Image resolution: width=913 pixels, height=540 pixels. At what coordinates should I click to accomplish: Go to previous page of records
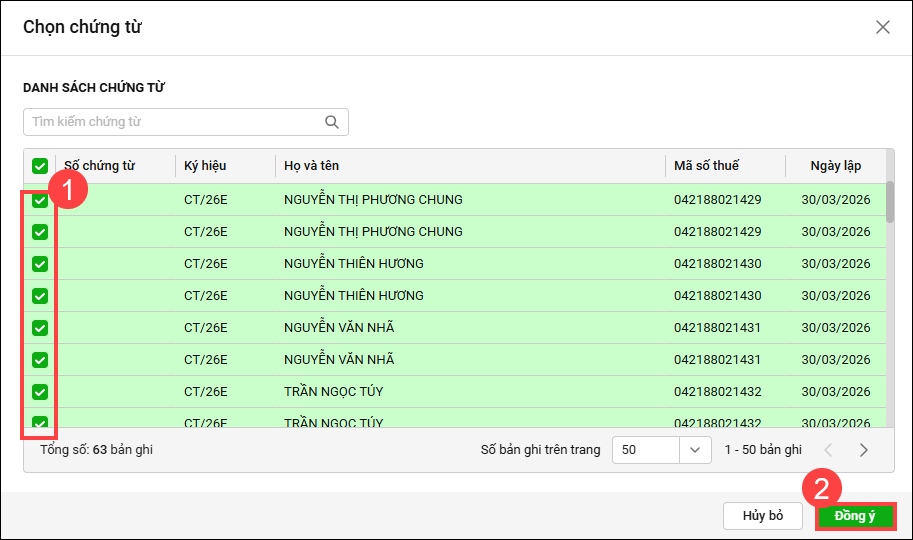pyautogui.click(x=828, y=450)
